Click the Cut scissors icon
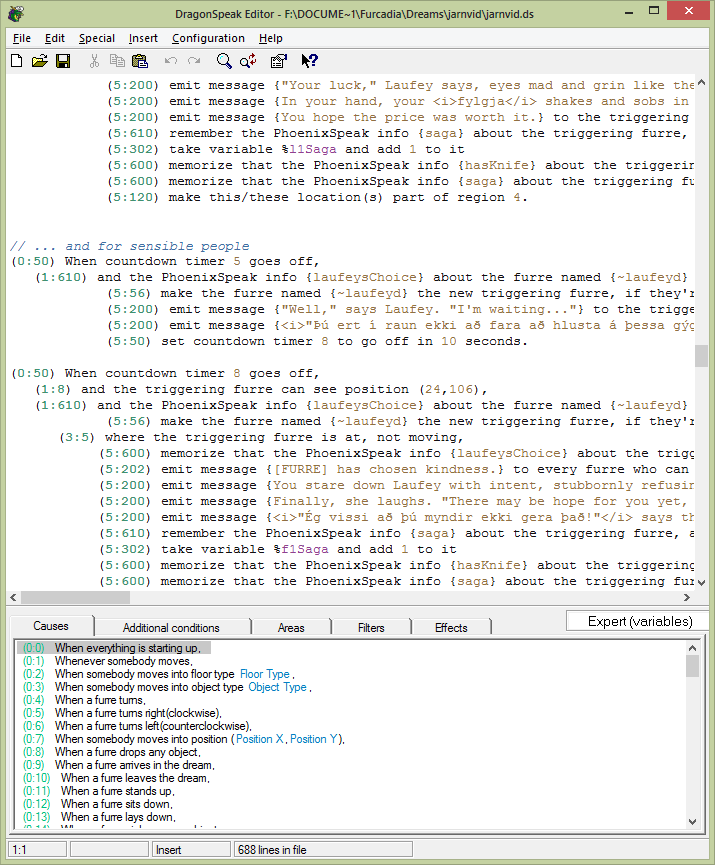Image resolution: width=715 pixels, height=865 pixels. 94,61
